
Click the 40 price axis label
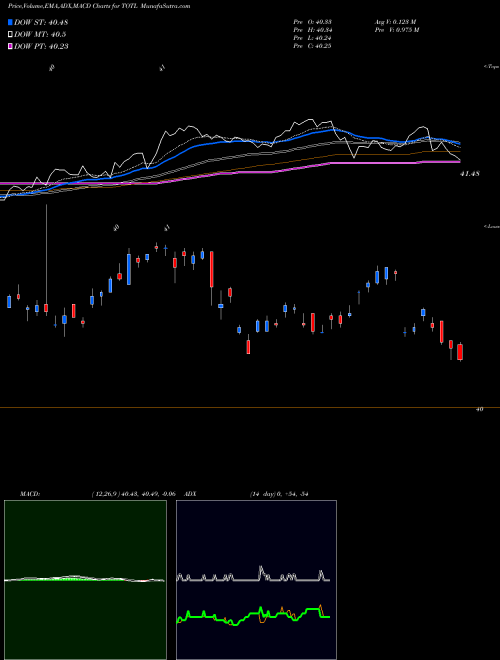click(480, 409)
